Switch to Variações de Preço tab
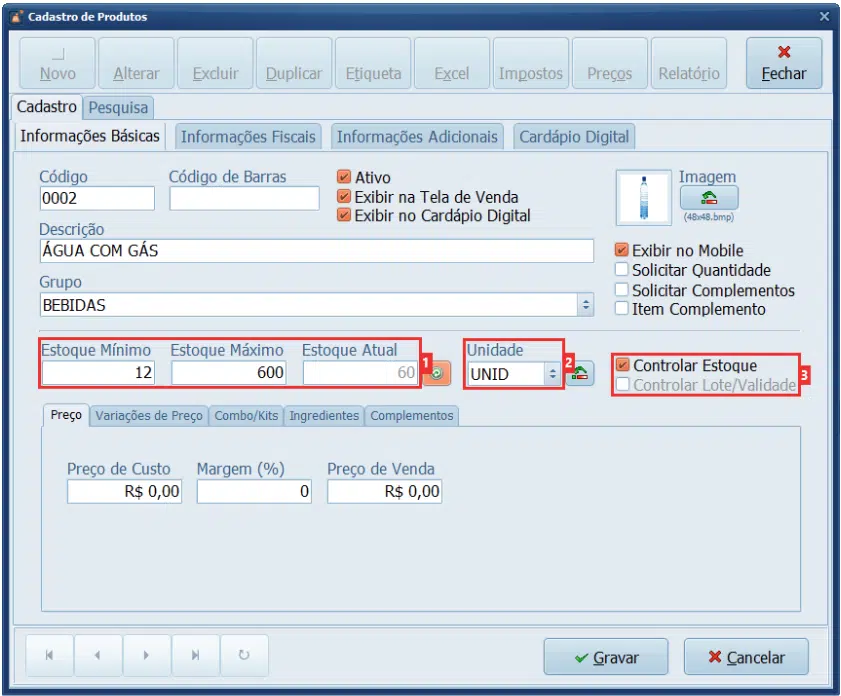This screenshot has height=696, width=841. coord(149,416)
